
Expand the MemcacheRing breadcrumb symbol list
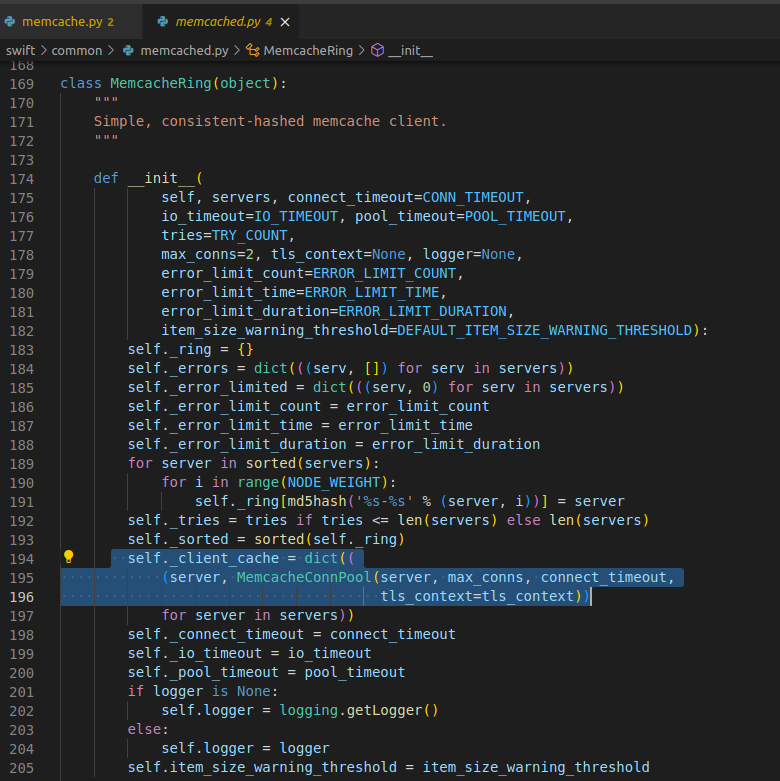(308, 50)
